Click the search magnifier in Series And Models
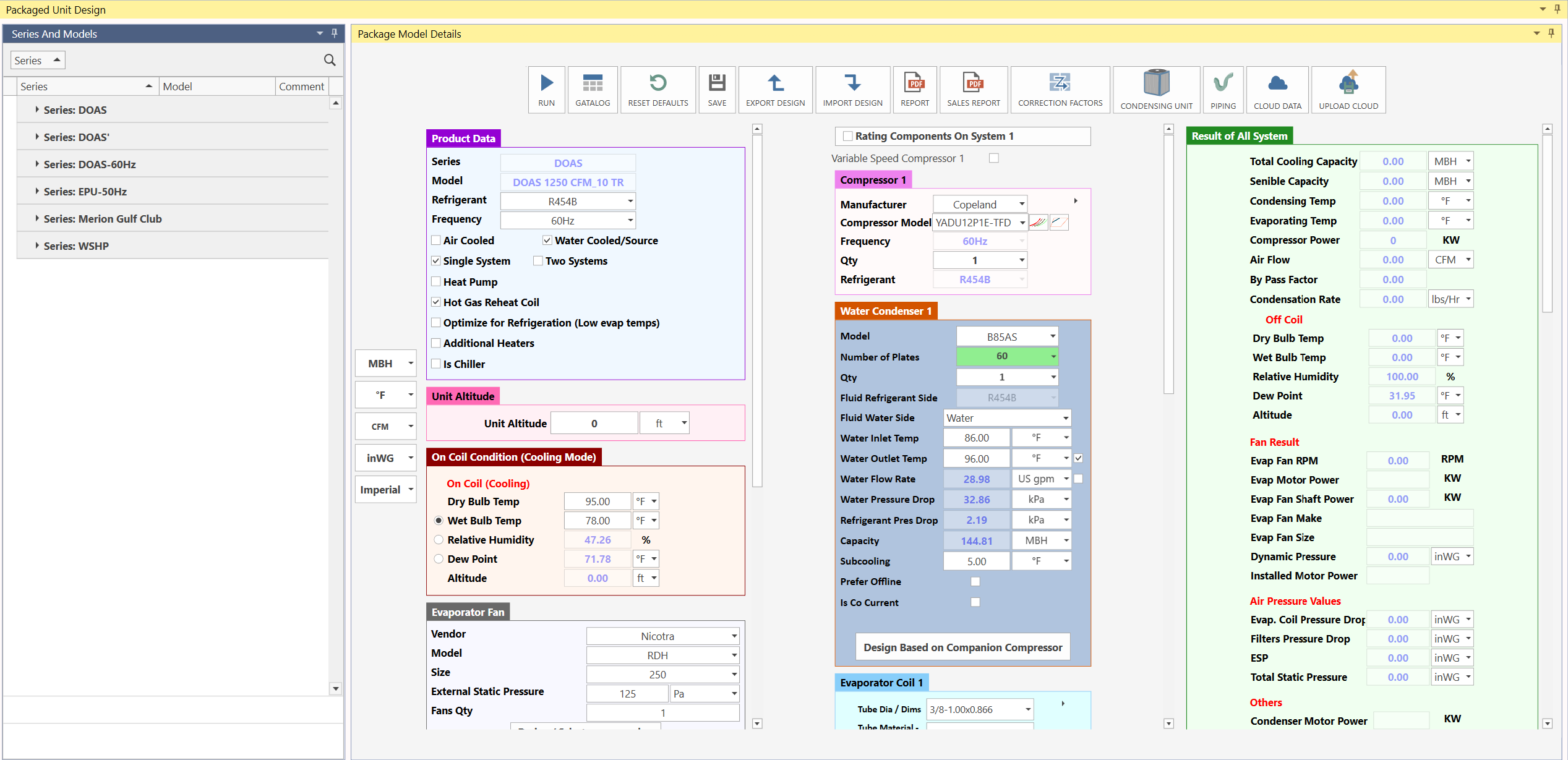 coord(330,60)
